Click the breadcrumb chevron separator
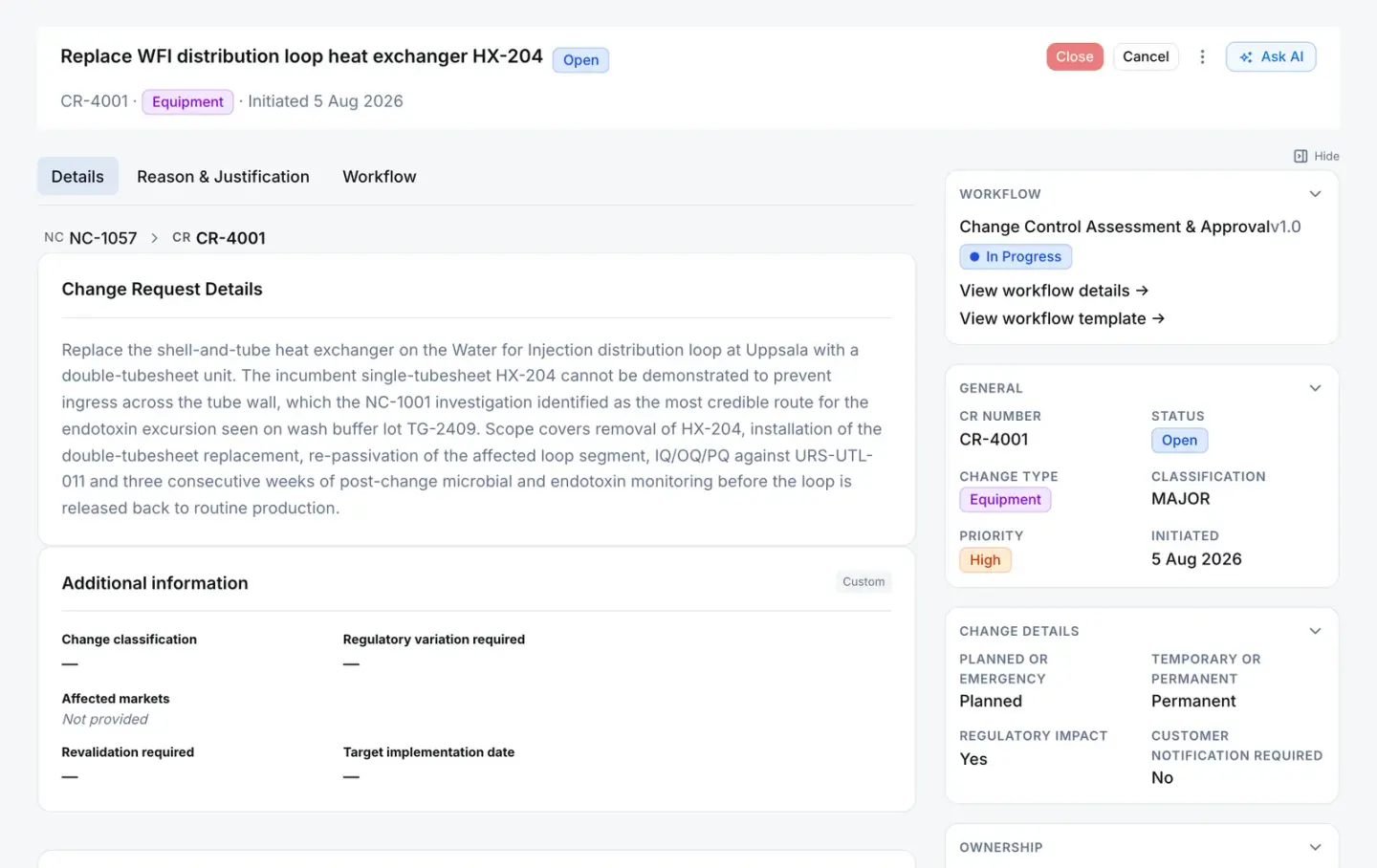Image resolution: width=1377 pixels, height=868 pixels. tap(154, 238)
